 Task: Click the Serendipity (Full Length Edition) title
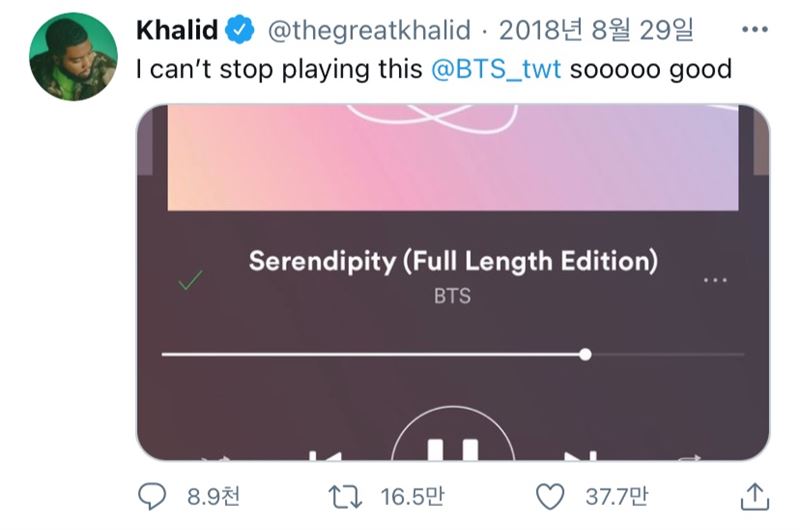[453, 262]
